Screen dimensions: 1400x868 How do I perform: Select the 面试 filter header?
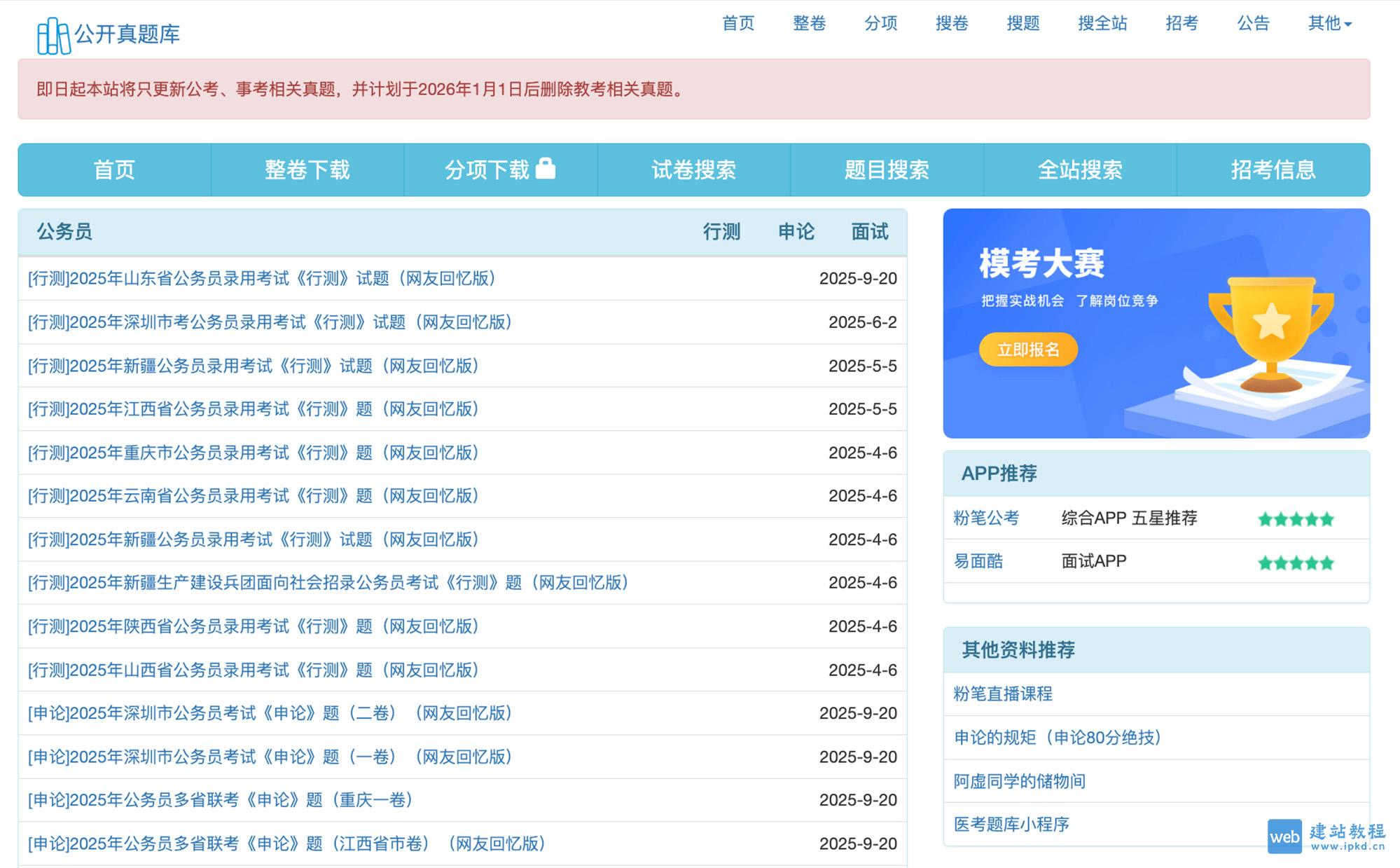click(x=868, y=231)
